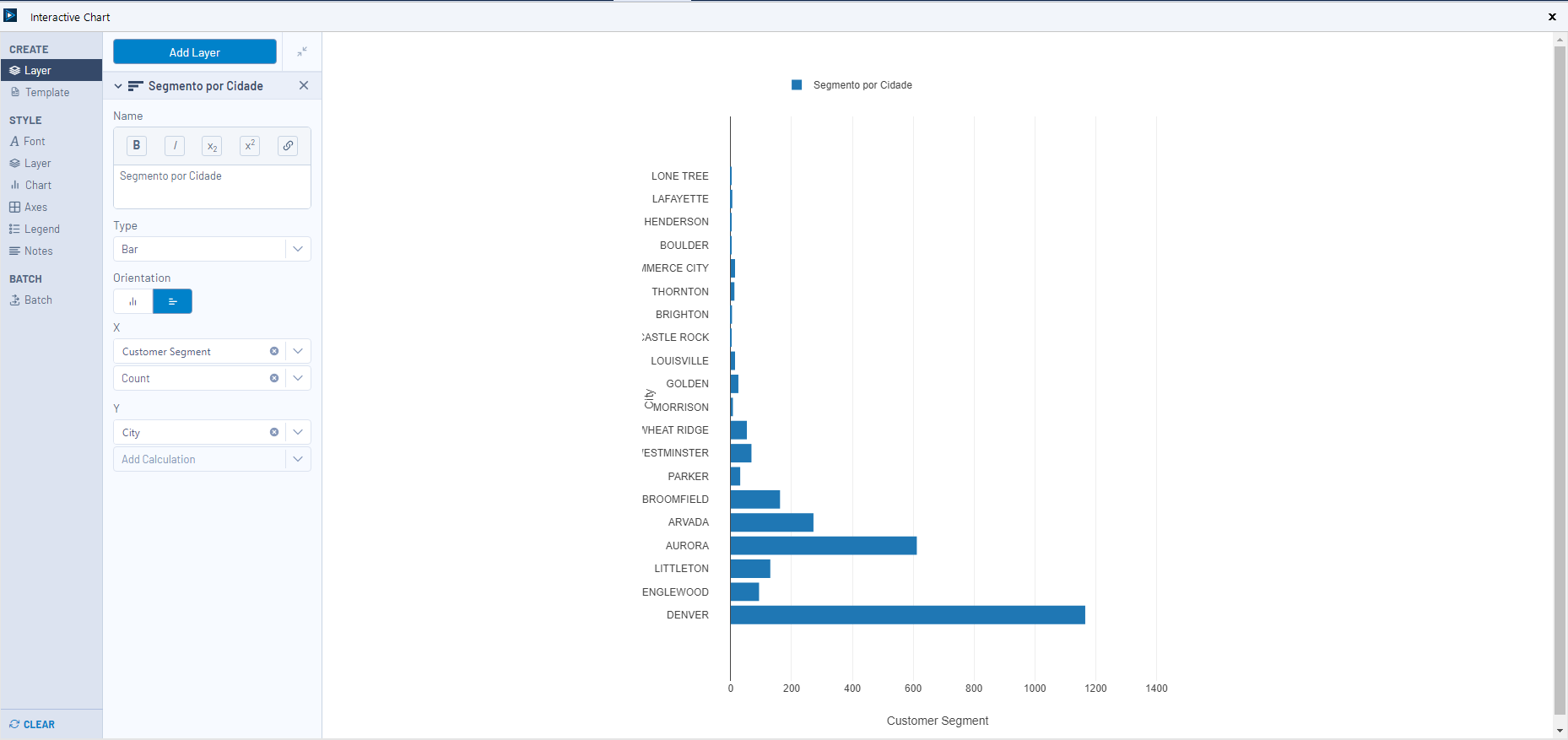The width and height of the screenshot is (1568, 740).
Task: Click the Bold formatting button
Action: click(137, 145)
